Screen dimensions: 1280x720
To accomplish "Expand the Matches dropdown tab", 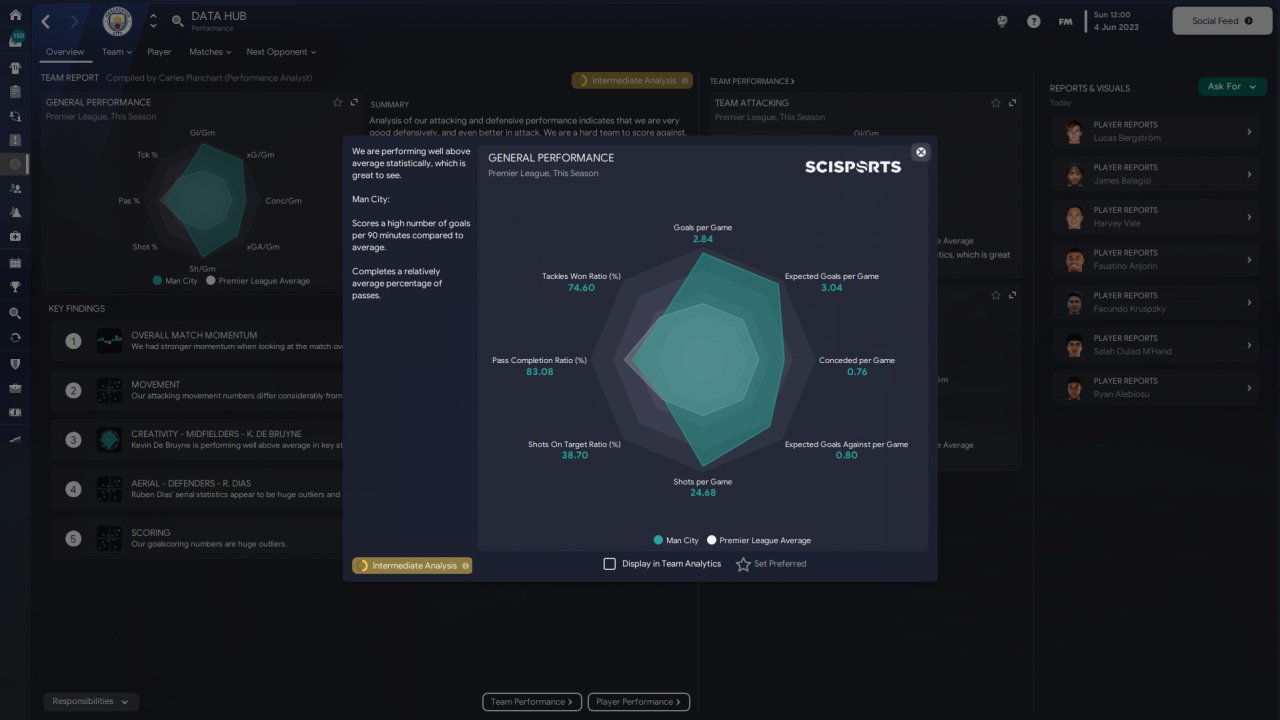I will coord(210,52).
